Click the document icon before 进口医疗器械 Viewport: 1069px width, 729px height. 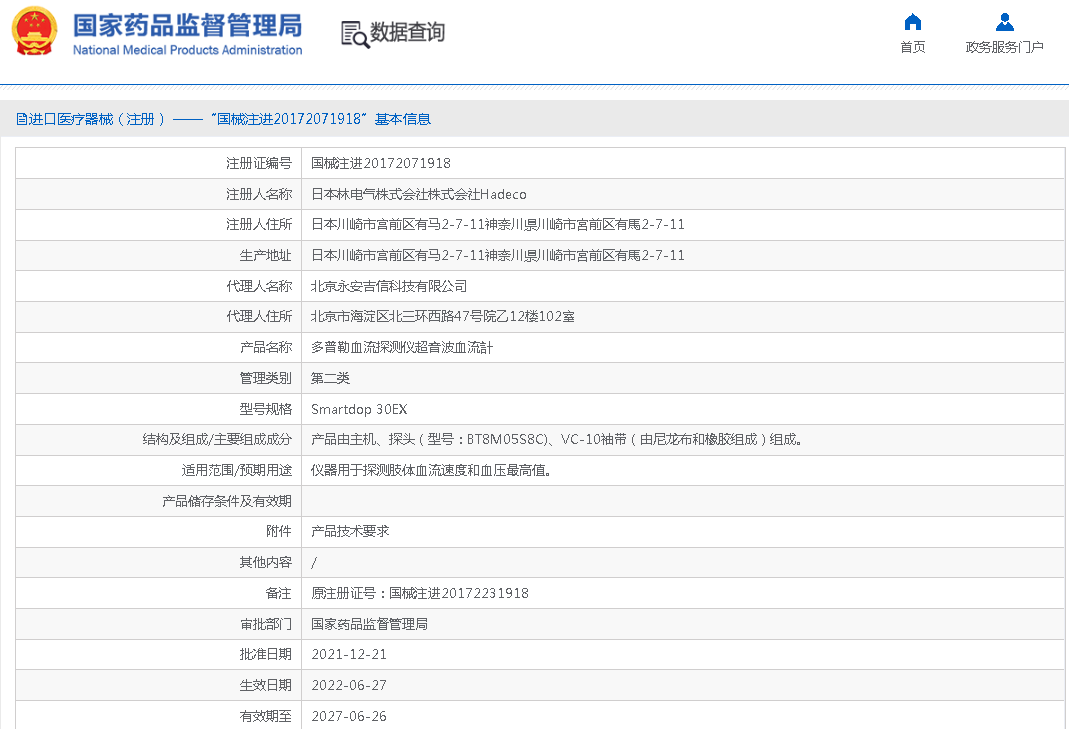click(x=21, y=119)
